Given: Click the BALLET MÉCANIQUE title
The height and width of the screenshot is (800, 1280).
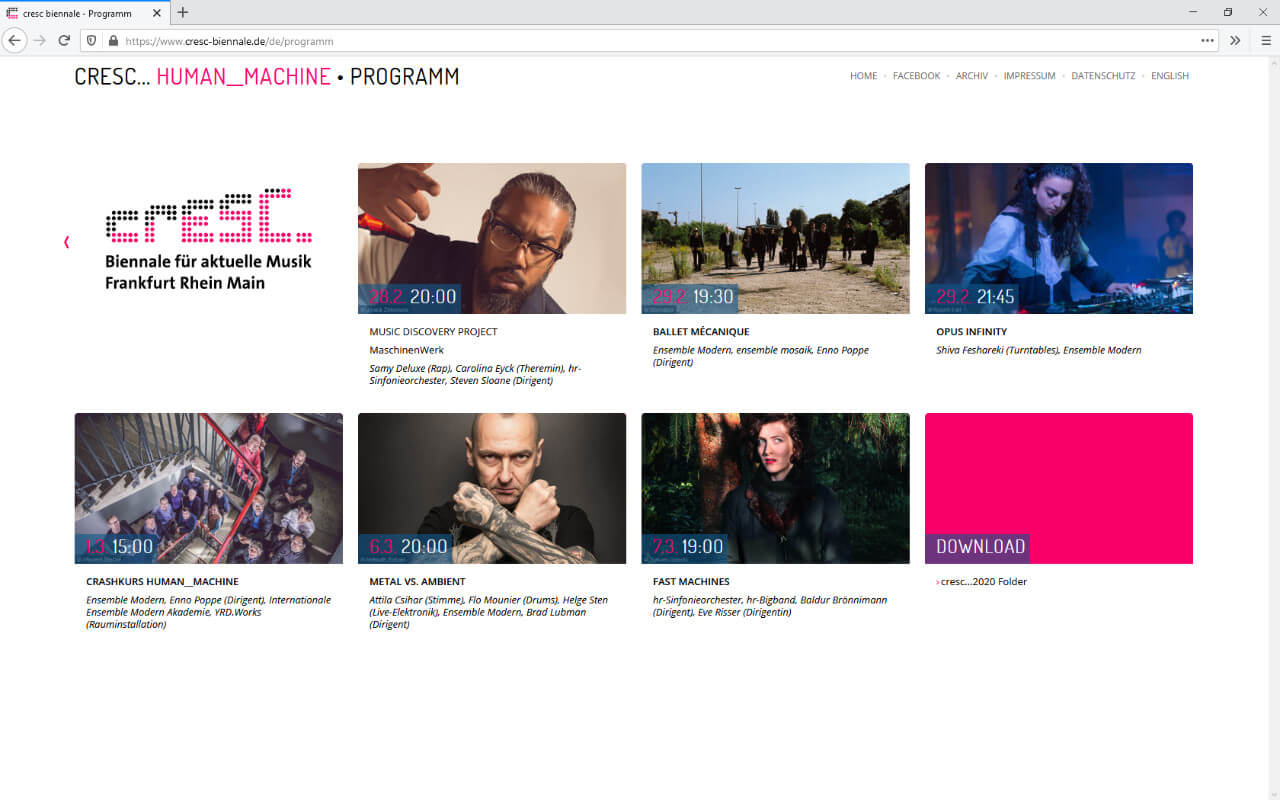Looking at the screenshot, I should point(701,332).
